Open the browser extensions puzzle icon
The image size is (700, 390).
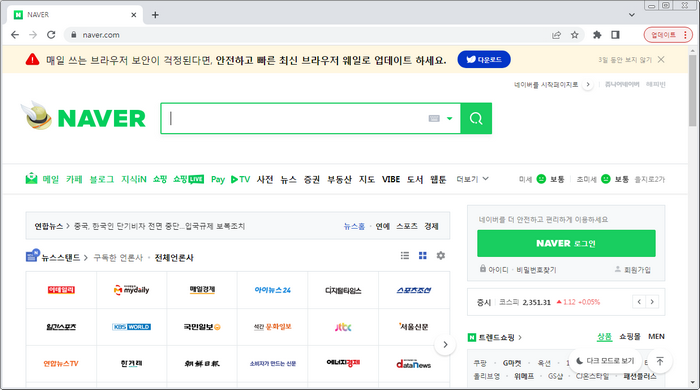pos(597,35)
